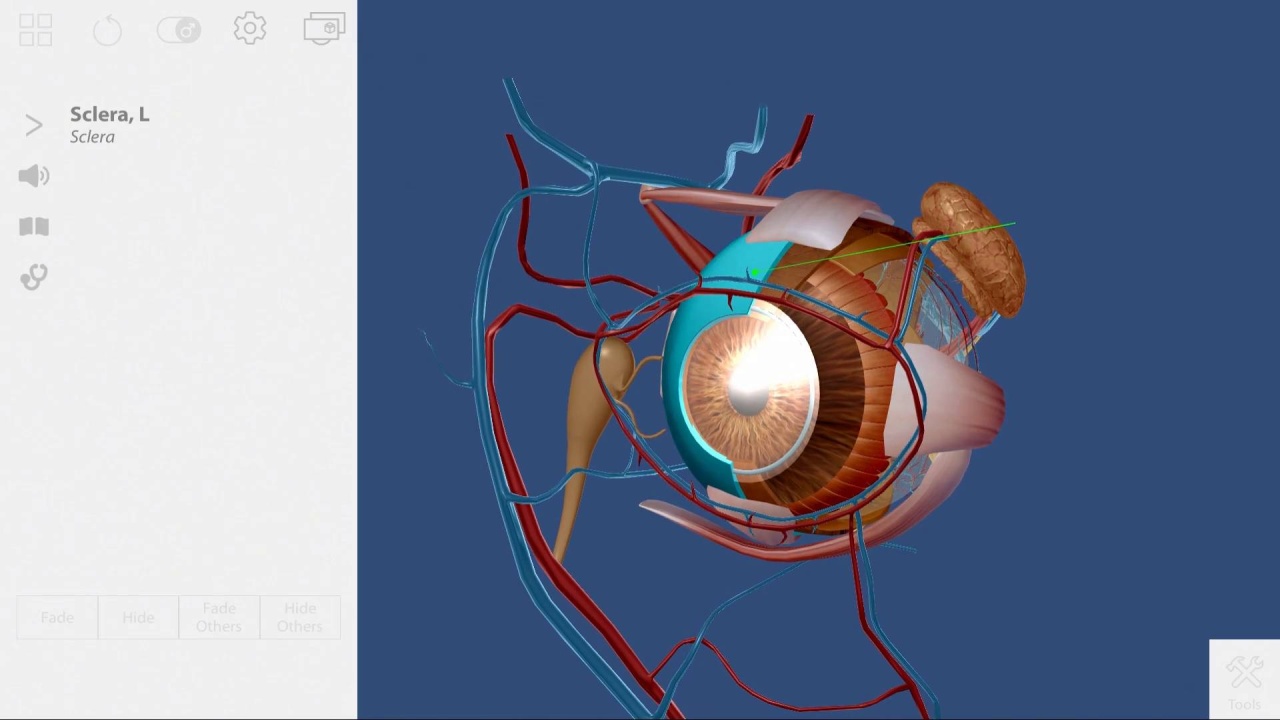This screenshot has width=1280, height=720.
Task: Click the Sclera, L structure title
Action: click(109, 114)
